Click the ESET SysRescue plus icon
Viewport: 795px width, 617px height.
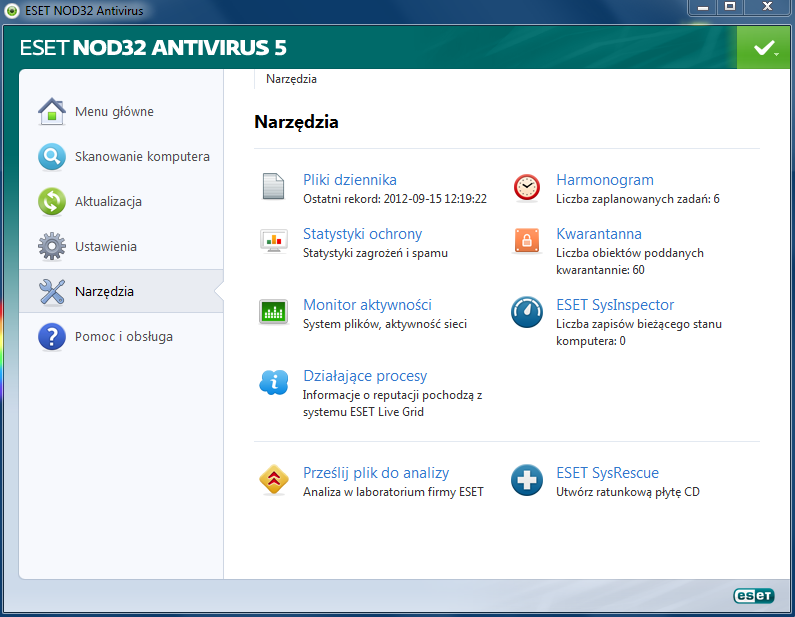pos(527,480)
